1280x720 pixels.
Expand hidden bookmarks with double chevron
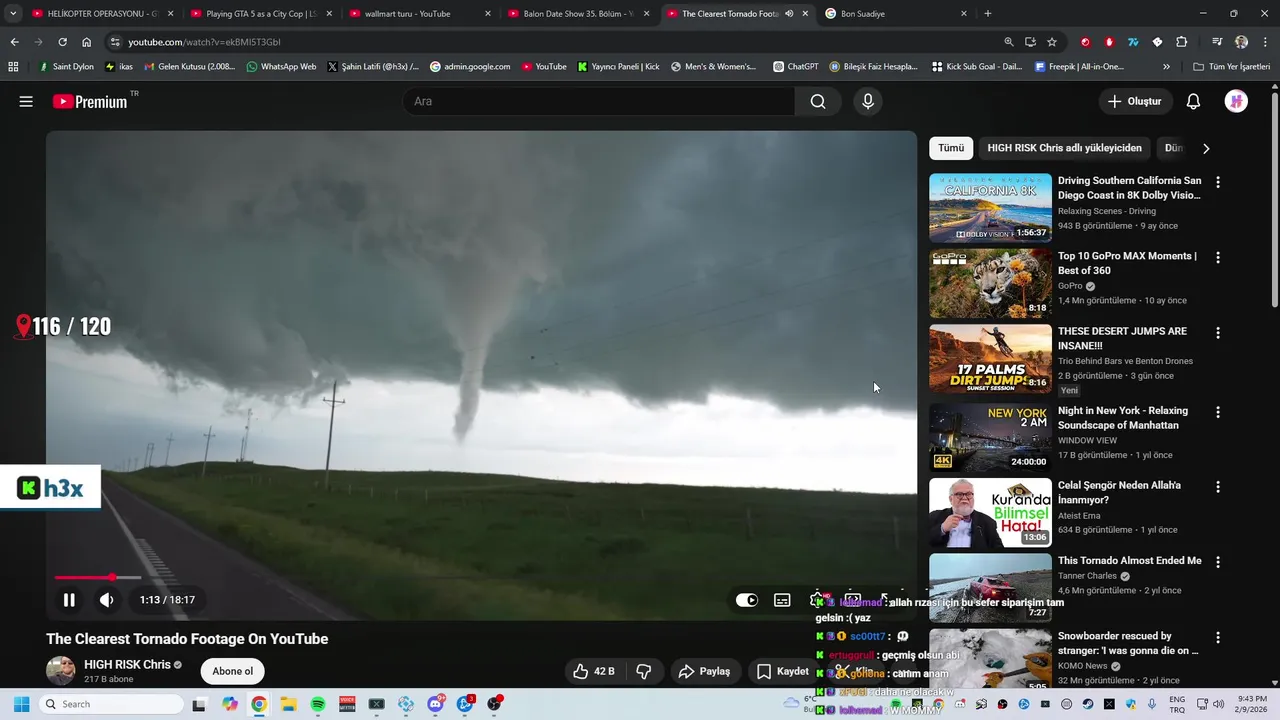pos(1166,67)
